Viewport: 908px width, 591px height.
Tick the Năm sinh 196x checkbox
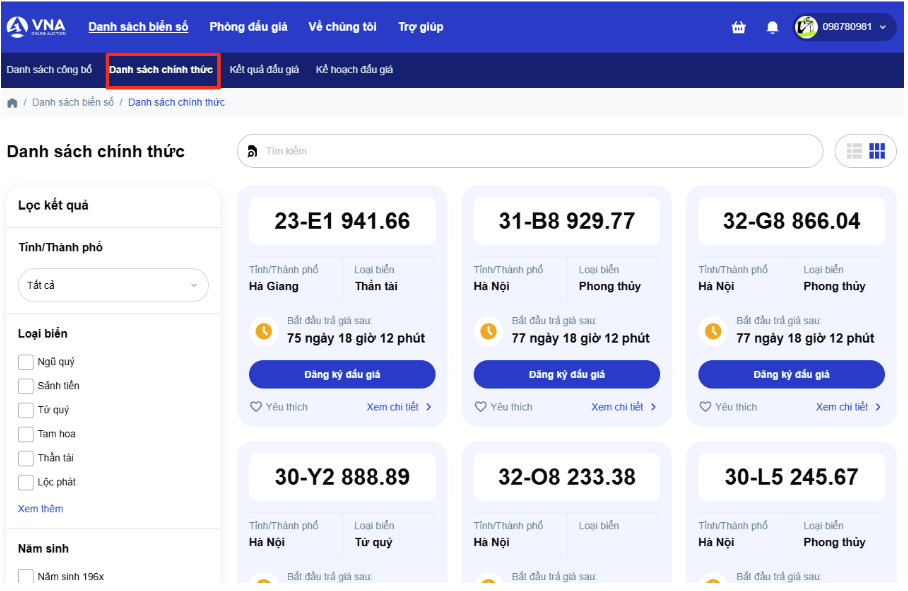point(25,576)
